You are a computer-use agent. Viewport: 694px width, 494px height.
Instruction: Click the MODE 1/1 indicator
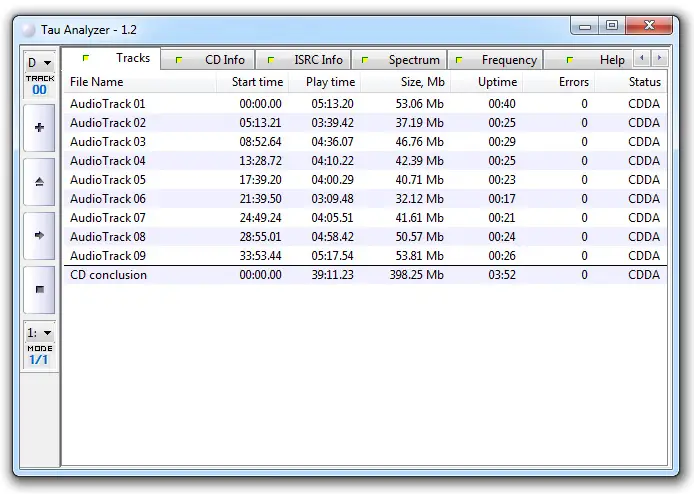pyautogui.click(x=39, y=355)
